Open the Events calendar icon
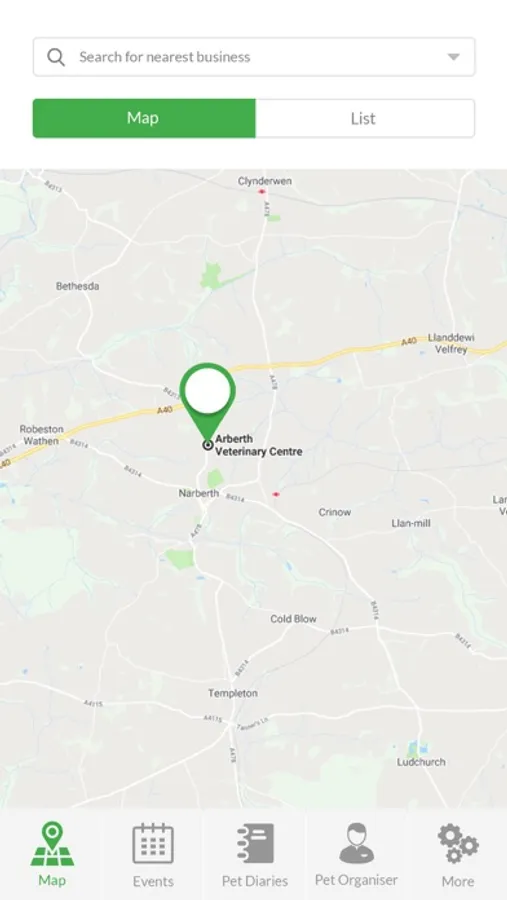Screen dimensions: 507x900 153,843
